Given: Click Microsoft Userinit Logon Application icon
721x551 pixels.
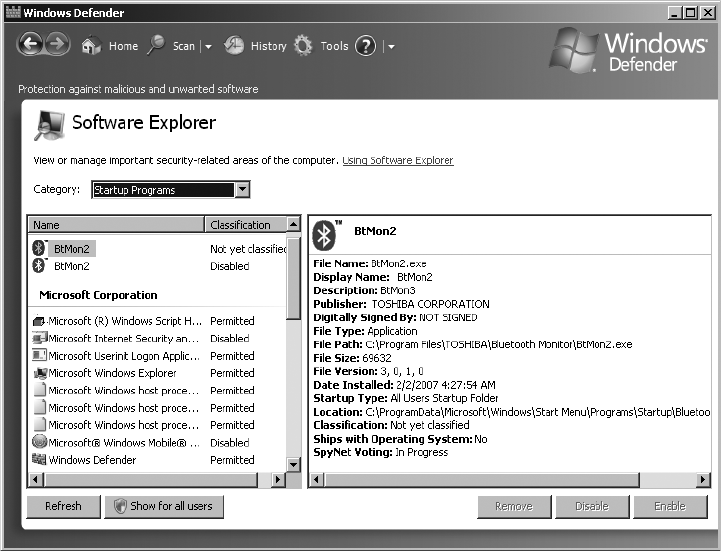Looking at the screenshot, I should click(x=40, y=355).
